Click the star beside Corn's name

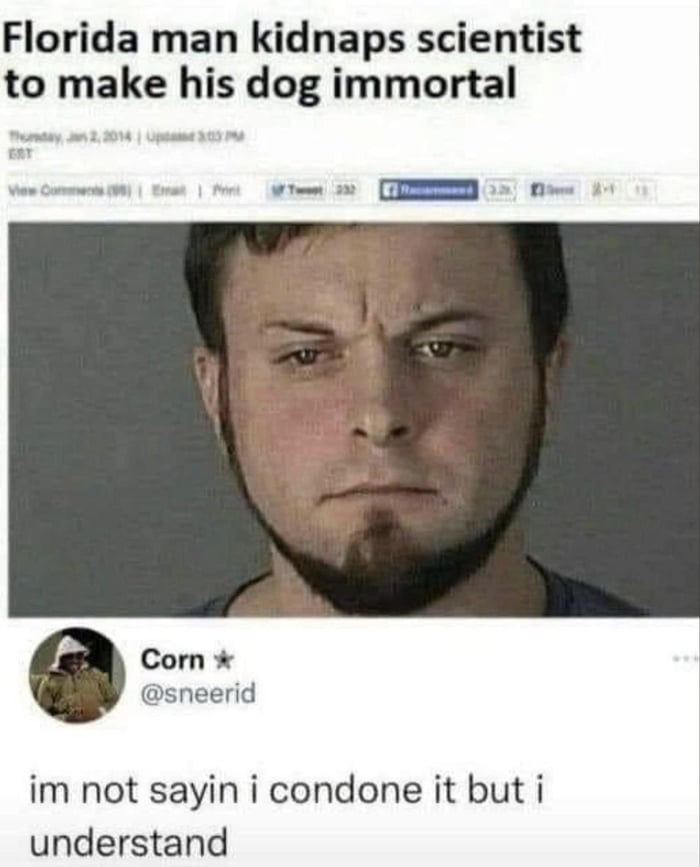click(x=223, y=660)
